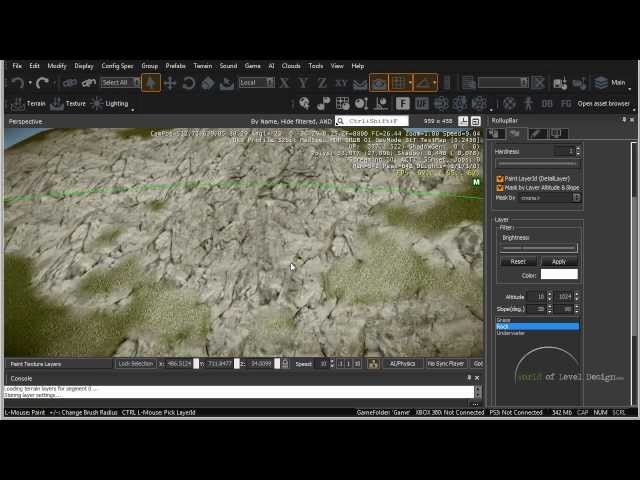Lock movement to the Z axis

[322, 83]
